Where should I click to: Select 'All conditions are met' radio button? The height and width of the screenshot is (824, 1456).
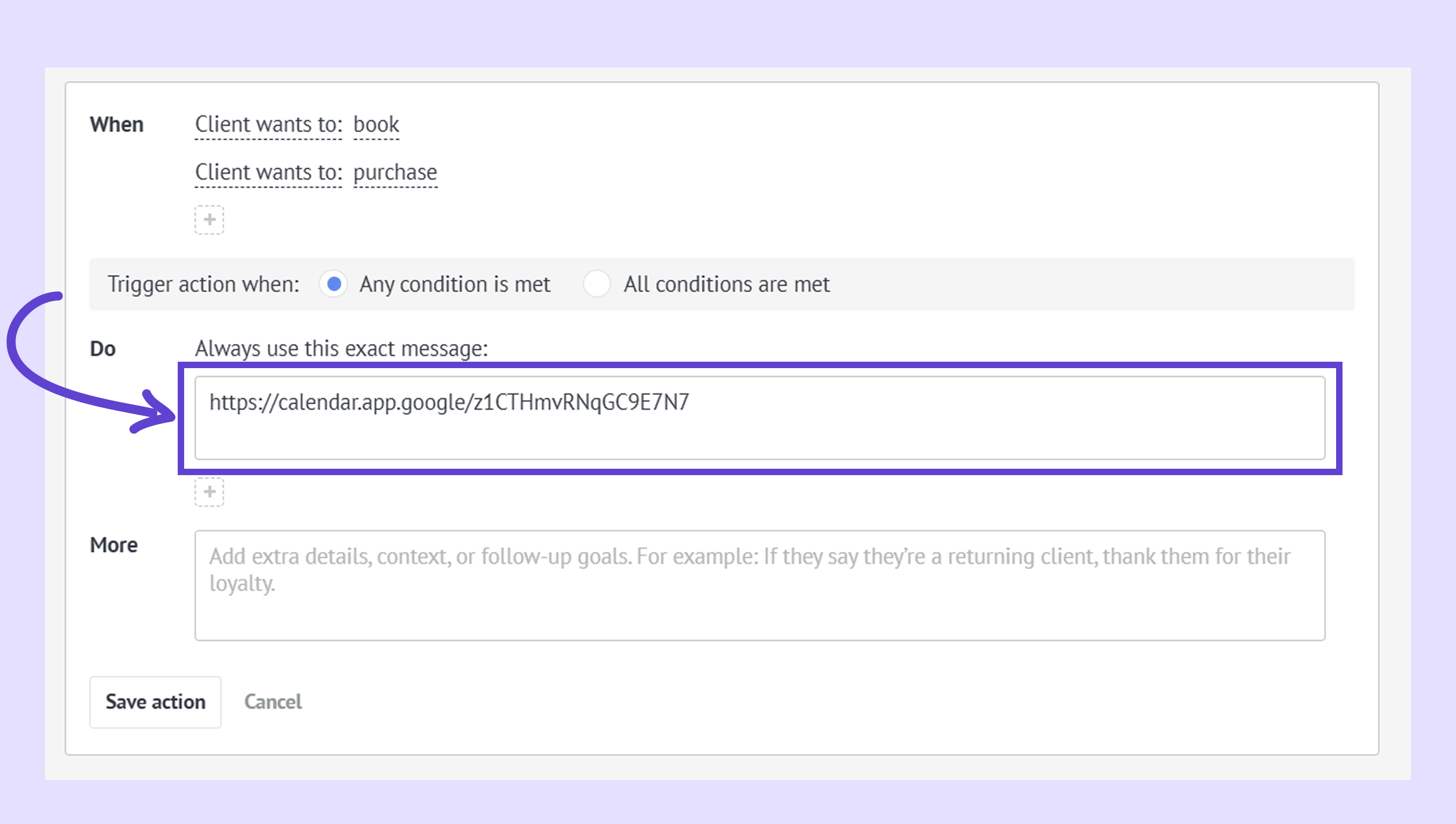tap(597, 284)
